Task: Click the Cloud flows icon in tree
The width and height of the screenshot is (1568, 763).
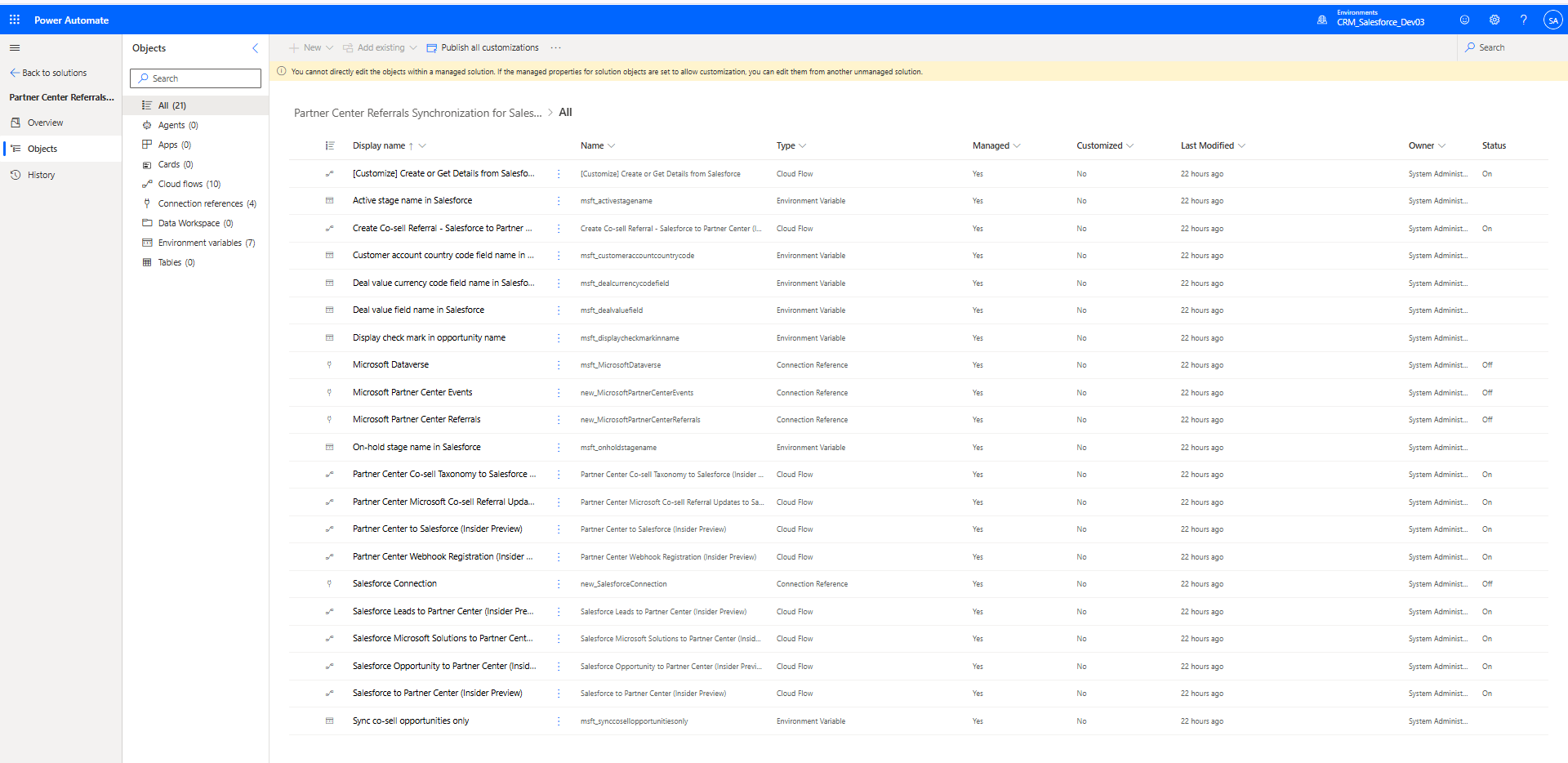Action: click(147, 184)
